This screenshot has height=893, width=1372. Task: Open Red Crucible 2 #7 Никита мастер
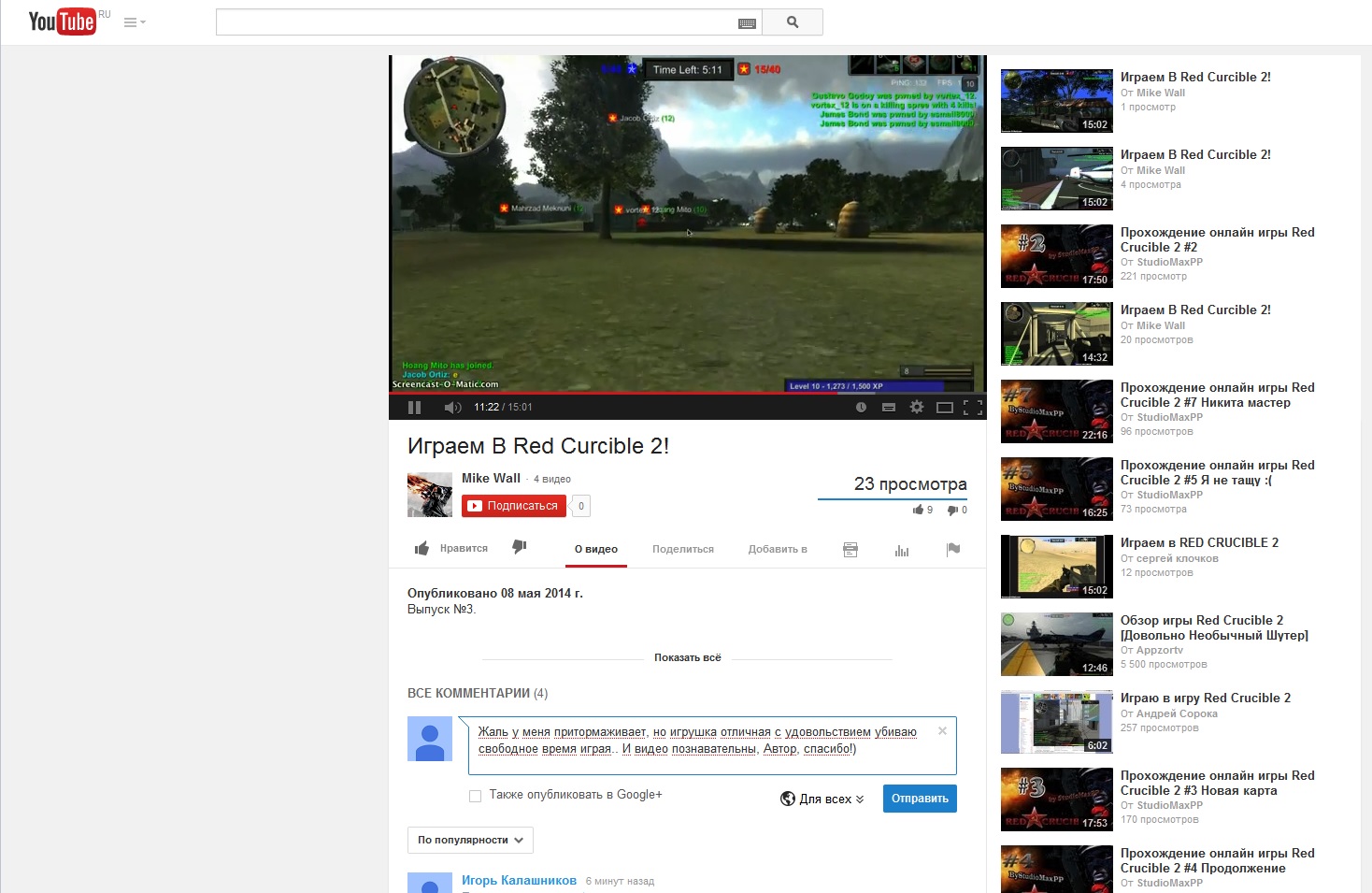coord(1217,395)
